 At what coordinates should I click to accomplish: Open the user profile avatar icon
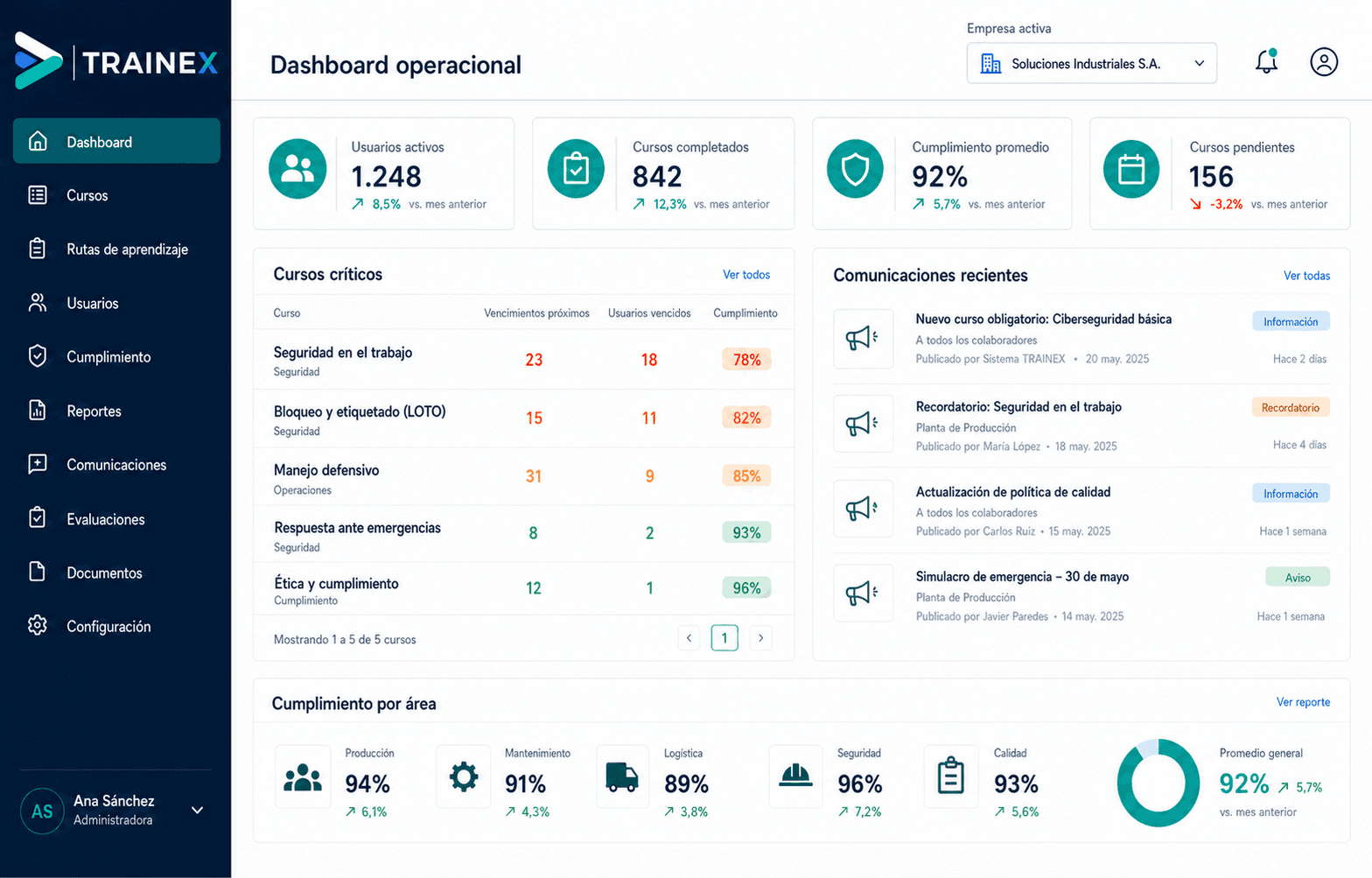click(x=1324, y=62)
